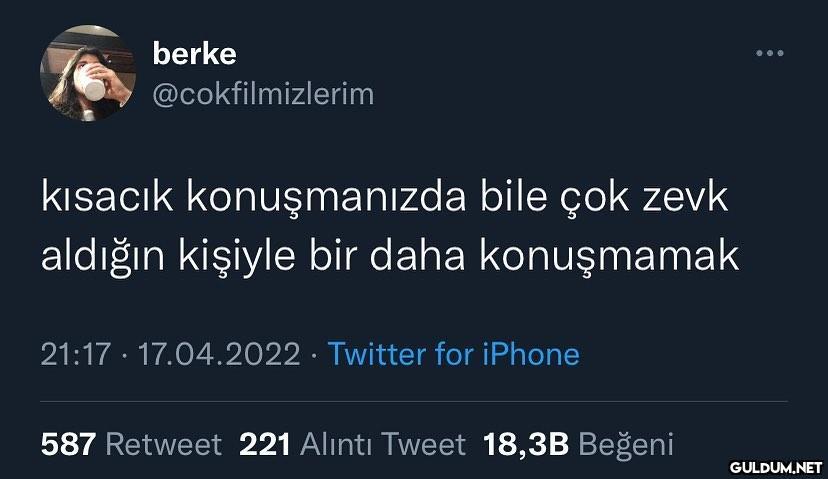The height and width of the screenshot is (479, 828).
Task: Open the "Twitter for iPhone" source link
Action: coord(454,354)
